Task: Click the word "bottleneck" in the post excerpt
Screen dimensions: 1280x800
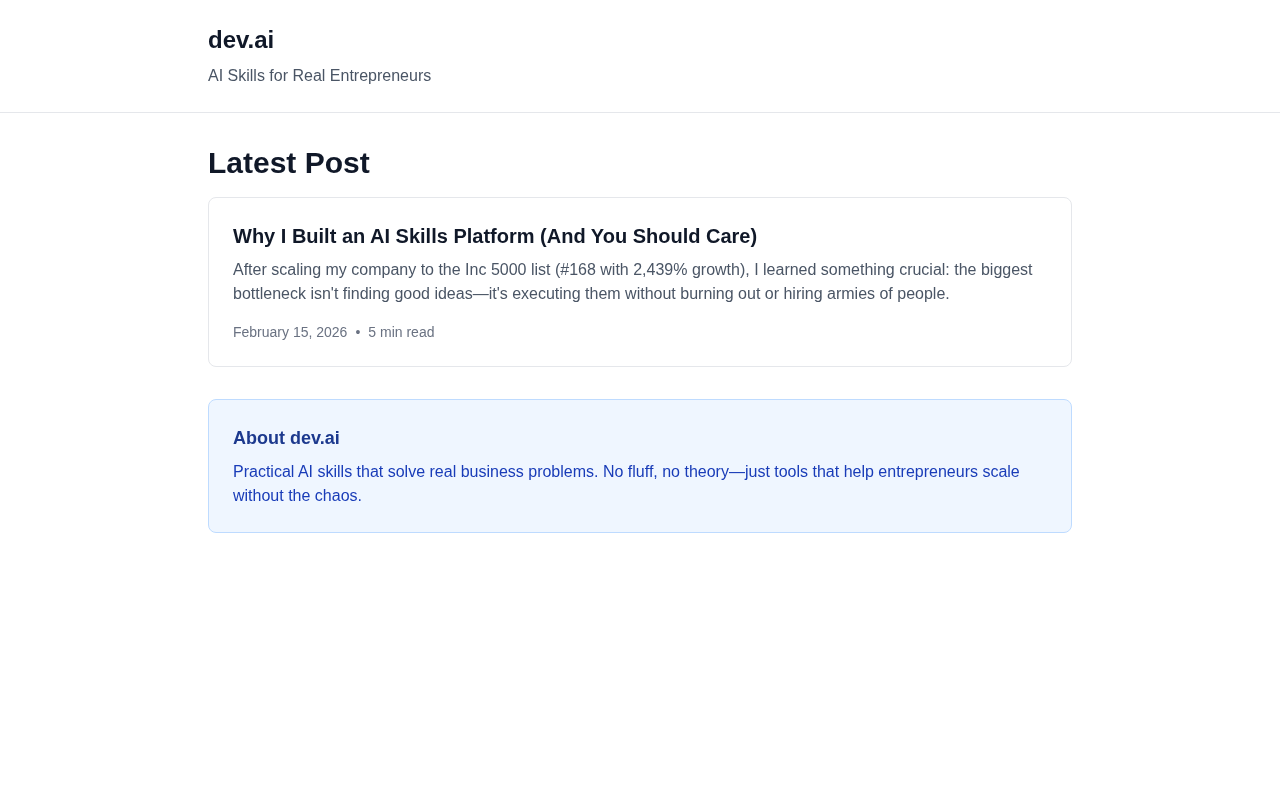Action: coord(270,294)
